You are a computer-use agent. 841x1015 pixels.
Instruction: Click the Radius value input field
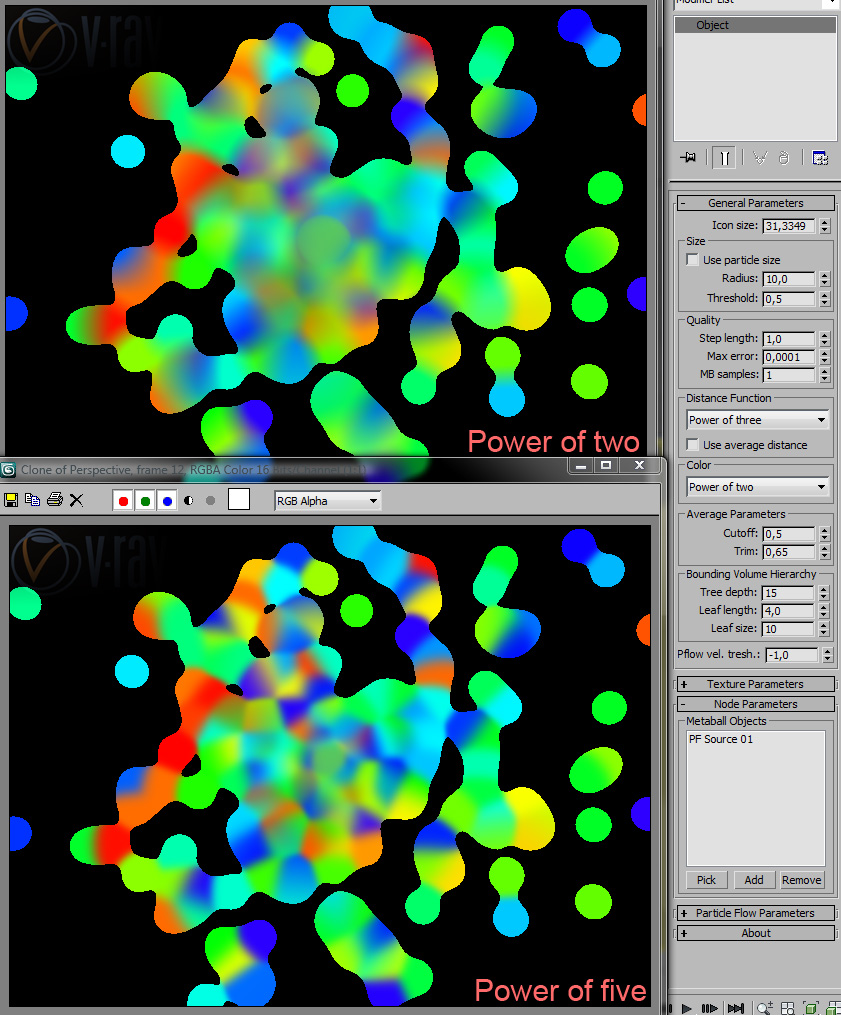(789, 279)
